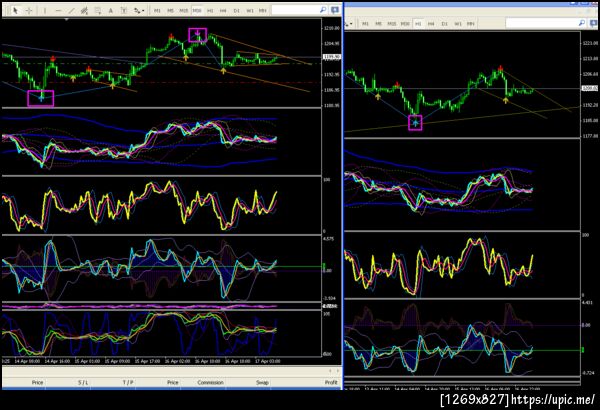
Task: Set right window chart to H1
Action: click(418, 24)
